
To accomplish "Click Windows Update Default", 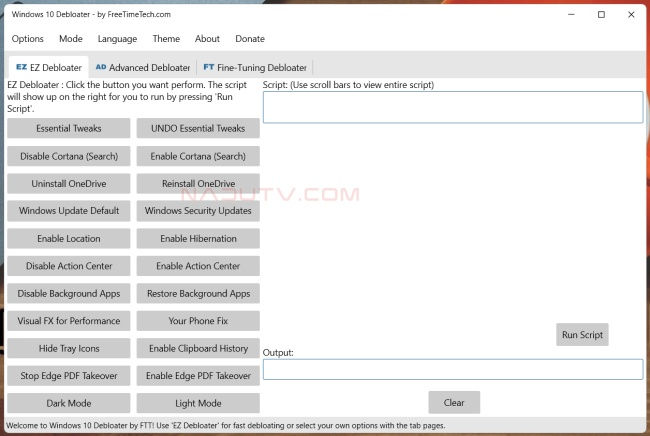I will [69, 211].
